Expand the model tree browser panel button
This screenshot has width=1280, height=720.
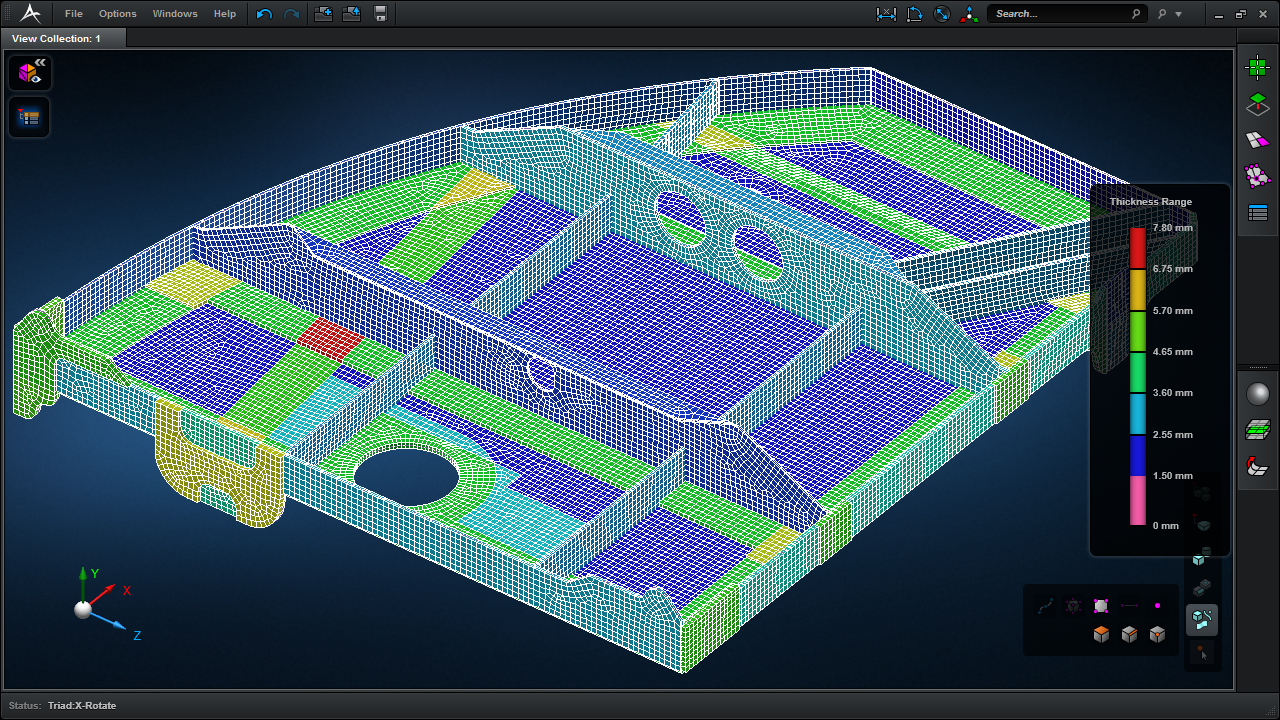(30, 117)
